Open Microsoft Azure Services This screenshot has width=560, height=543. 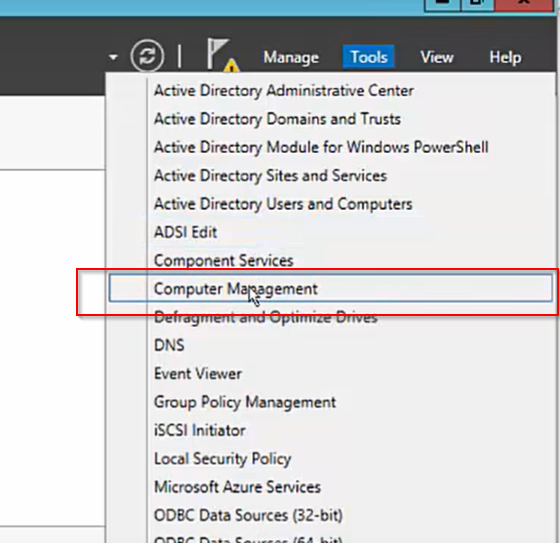pyautogui.click(x=238, y=487)
